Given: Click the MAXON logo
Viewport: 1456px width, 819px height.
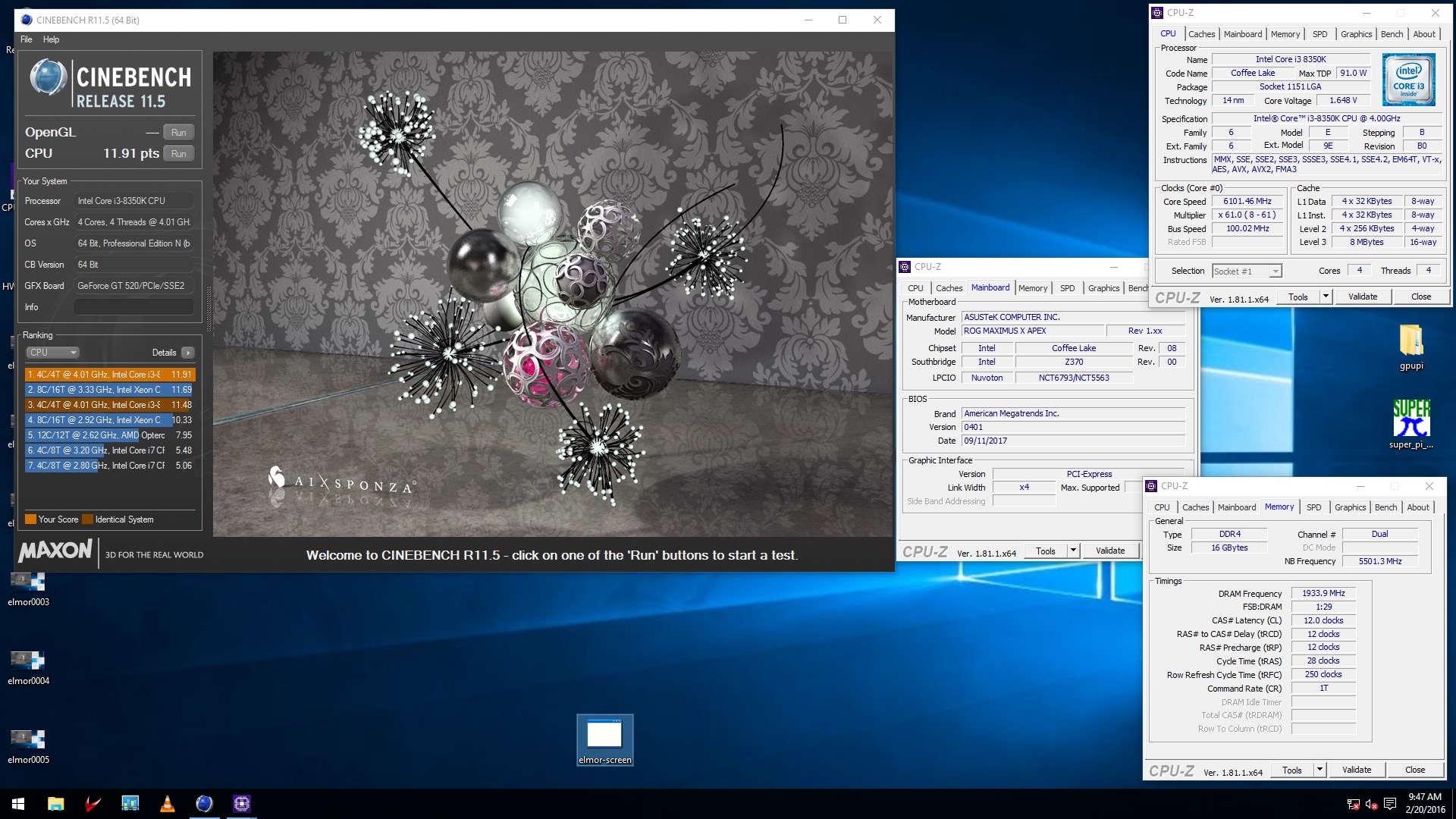Looking at the screenshot, I should [55, 551].
